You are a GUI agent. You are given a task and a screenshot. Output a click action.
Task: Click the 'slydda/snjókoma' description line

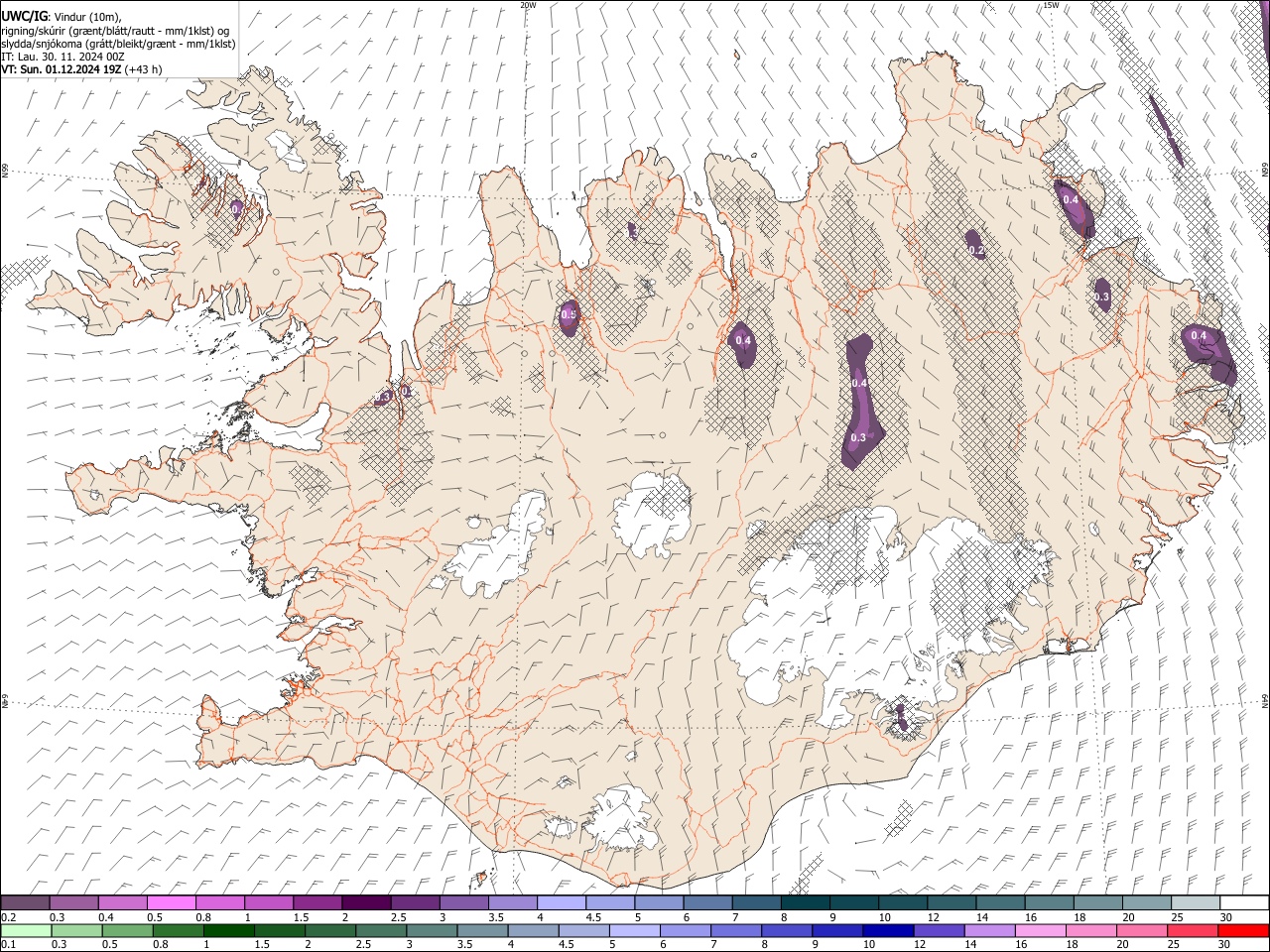[118, 44]
